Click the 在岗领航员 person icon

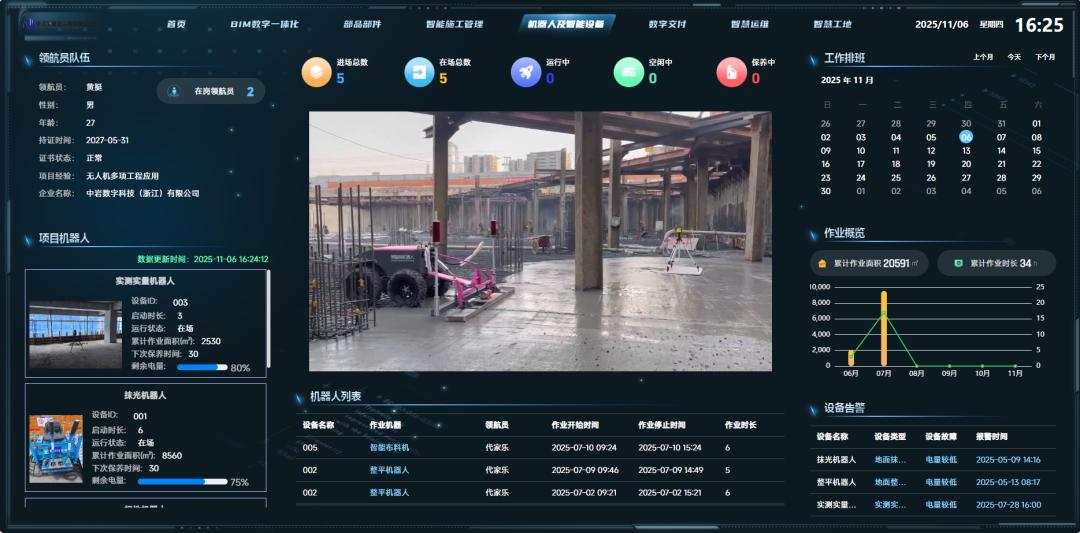coord(174,91)
